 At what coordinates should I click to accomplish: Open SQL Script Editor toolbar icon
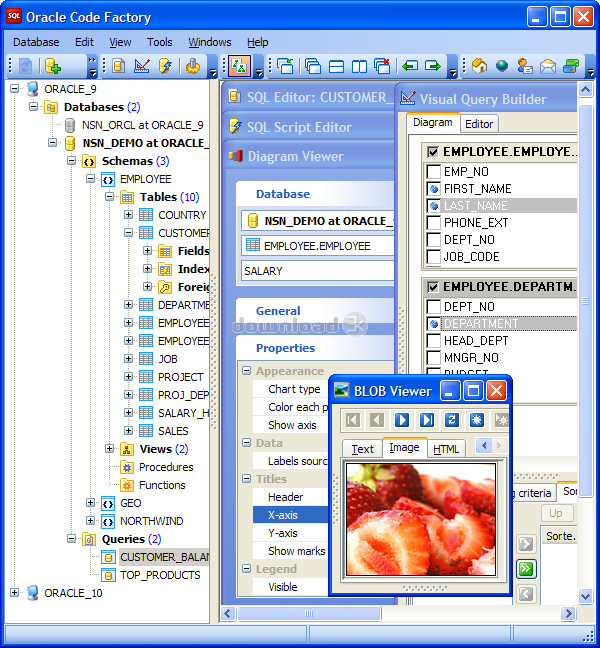165,66
